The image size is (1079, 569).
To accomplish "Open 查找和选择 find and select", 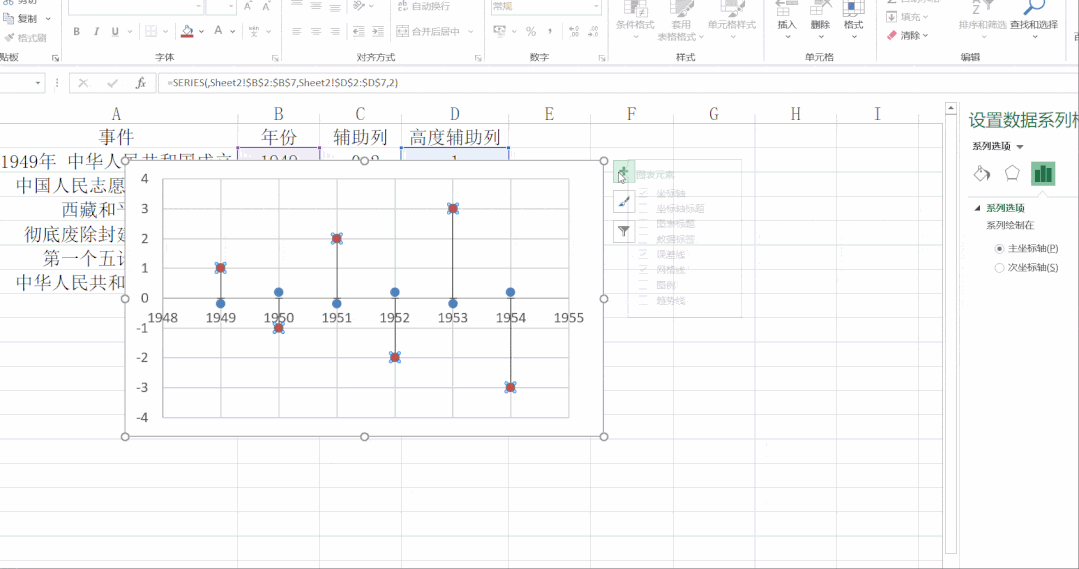I will 1034,19.
